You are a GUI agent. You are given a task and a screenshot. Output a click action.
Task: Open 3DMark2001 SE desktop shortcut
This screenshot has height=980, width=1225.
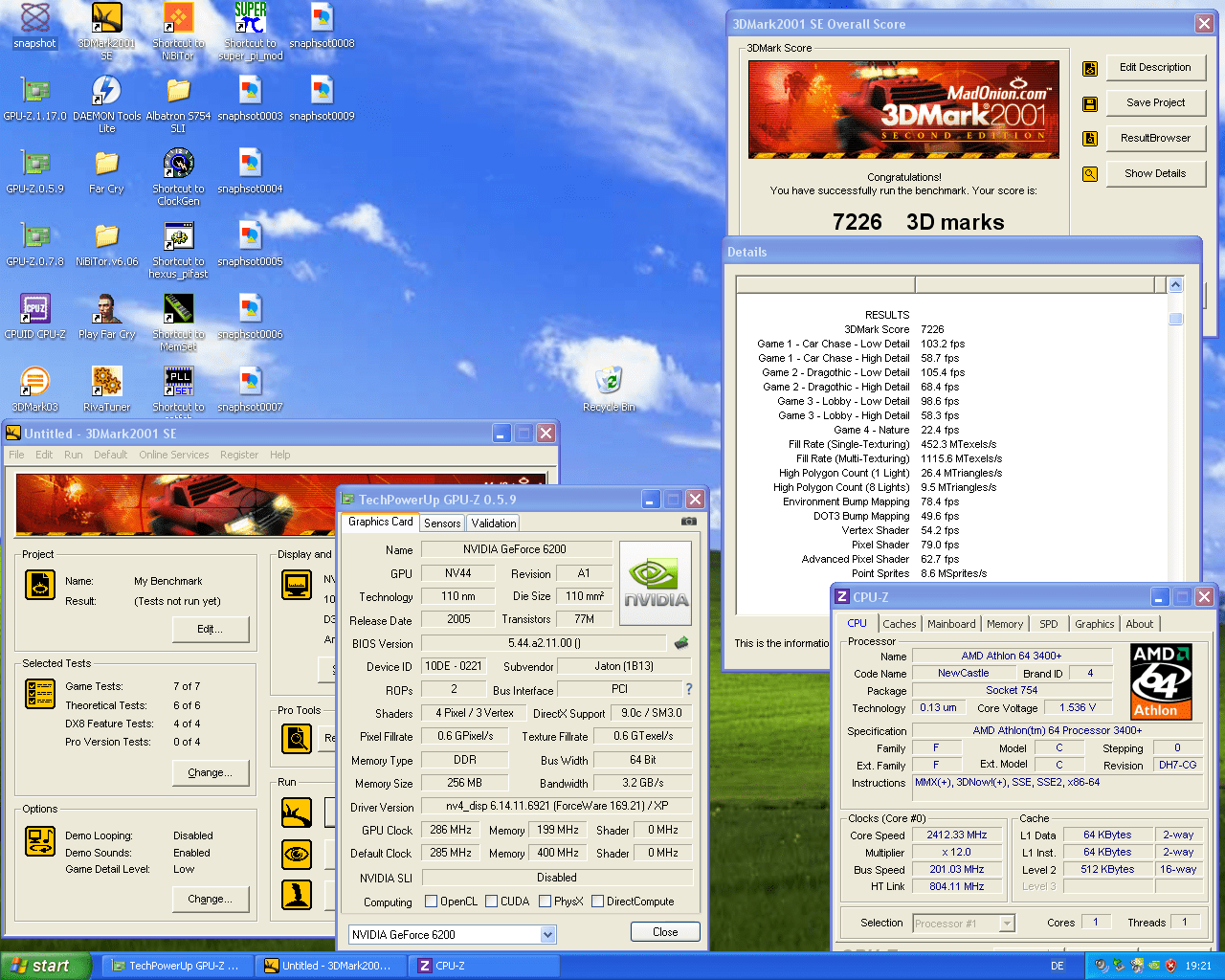pyautogui.click(x=106, y=32)
